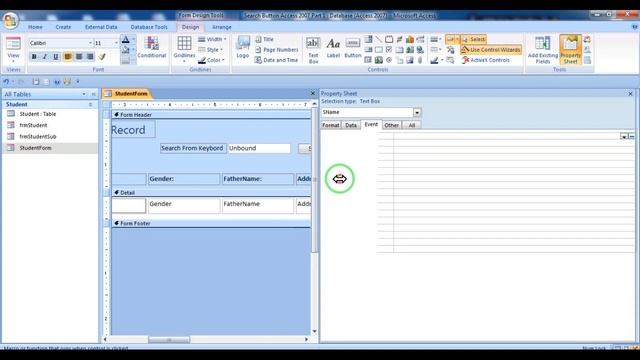Screen dimensions: 640x360
Task: Toggle Bold formatting
Action: (x=34, y=57)
